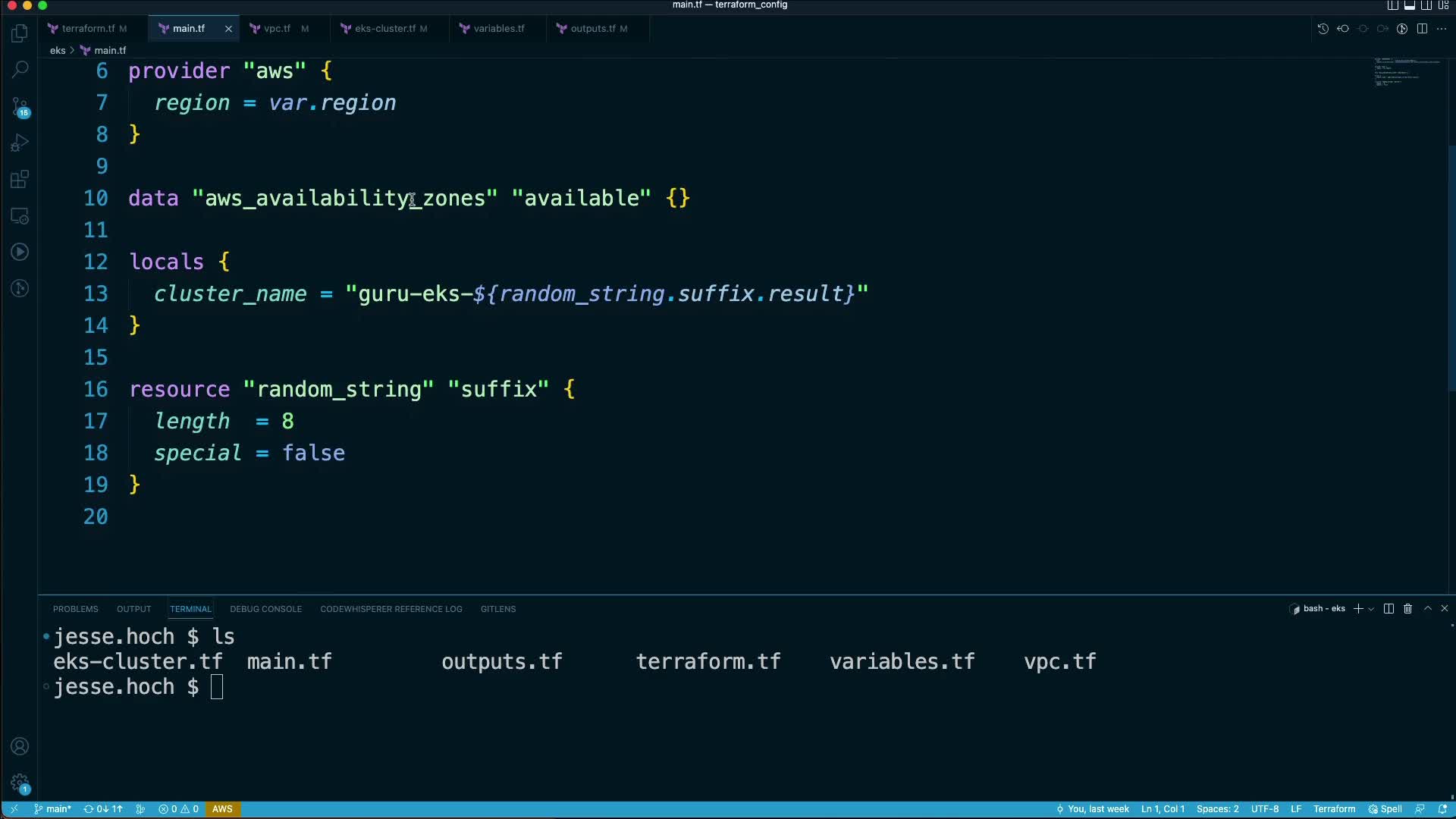1456x819 pixels.
Task: Open the Source Control view
Action: click(x=20, y=106)
